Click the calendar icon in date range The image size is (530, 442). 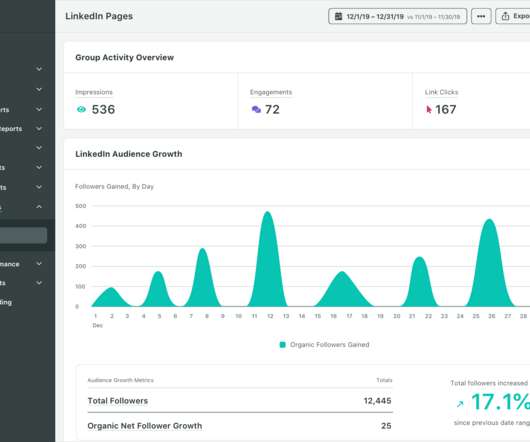coord(338,16)
